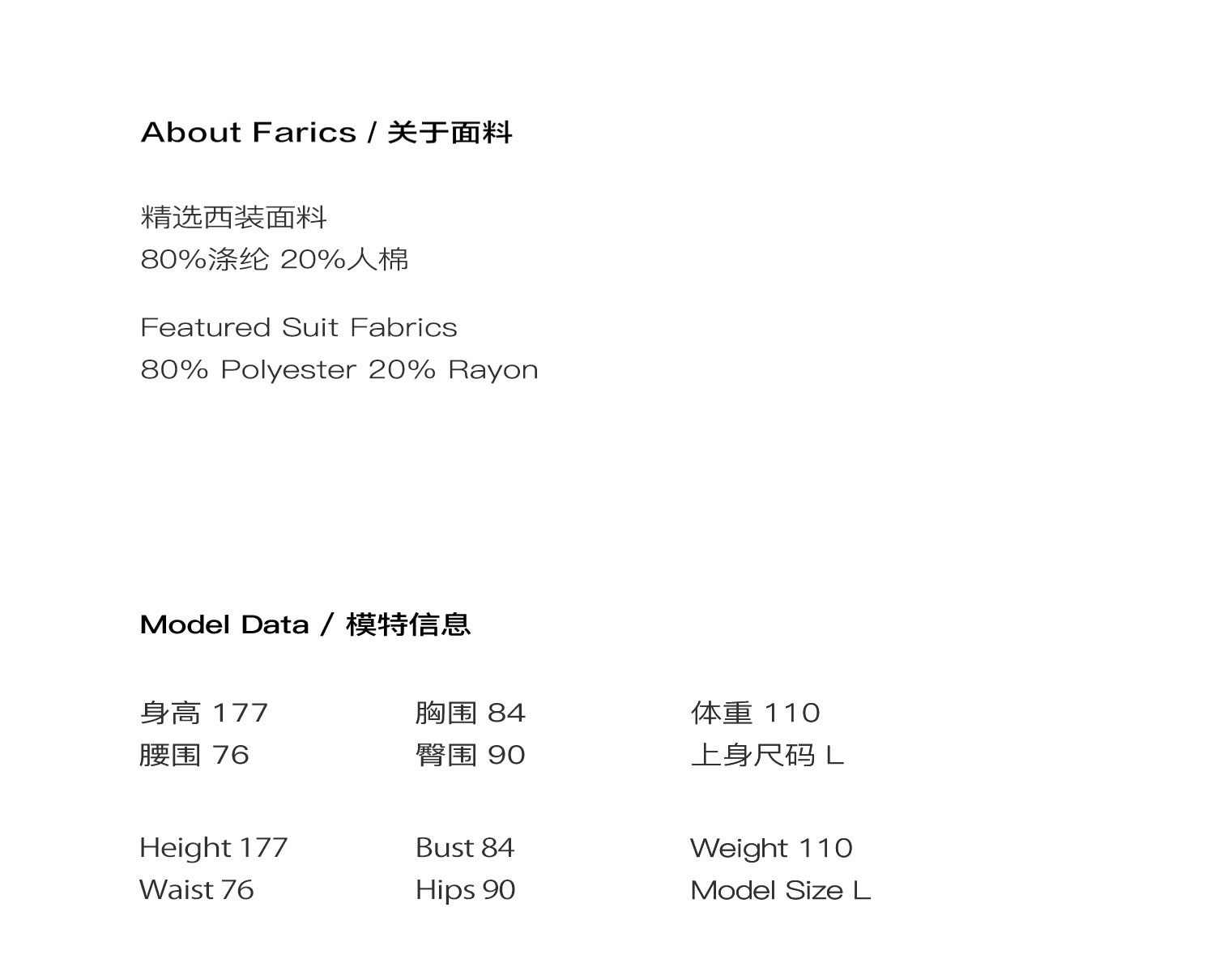Click the "About Farics" heading text

point(248,132)
